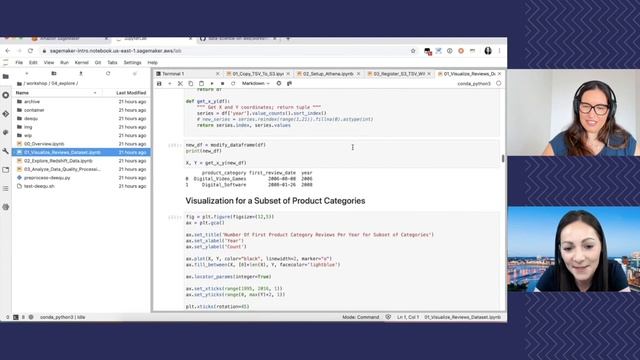Open the File Browser sidebar panel
Image resolution: width=640 pixels, height=360 pixels.
tap(5, 76)
